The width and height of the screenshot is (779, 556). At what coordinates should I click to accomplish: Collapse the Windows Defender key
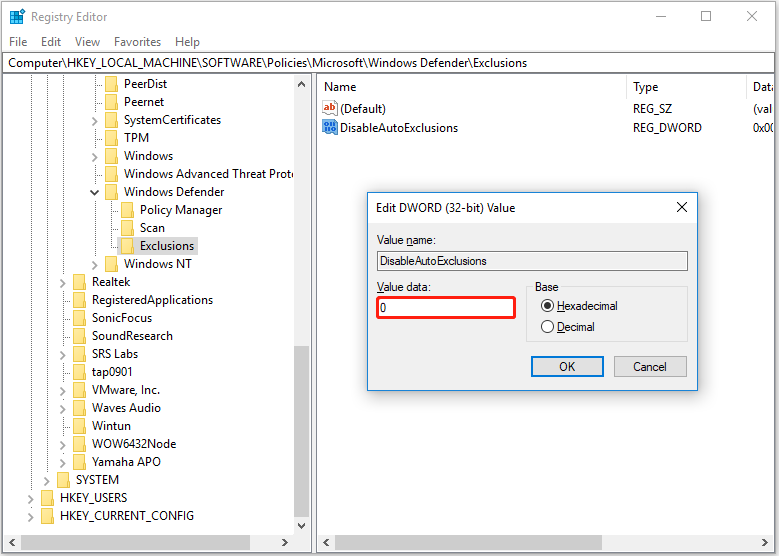94,192
